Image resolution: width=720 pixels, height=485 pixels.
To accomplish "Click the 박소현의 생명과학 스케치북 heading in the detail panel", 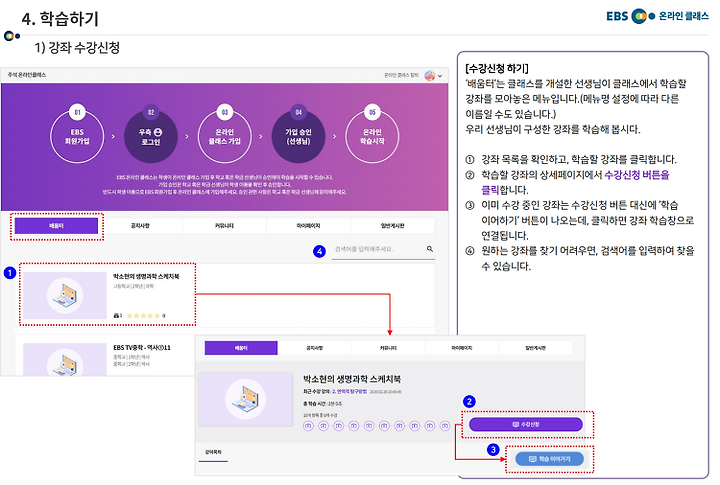I will click(x=352, y=379).
